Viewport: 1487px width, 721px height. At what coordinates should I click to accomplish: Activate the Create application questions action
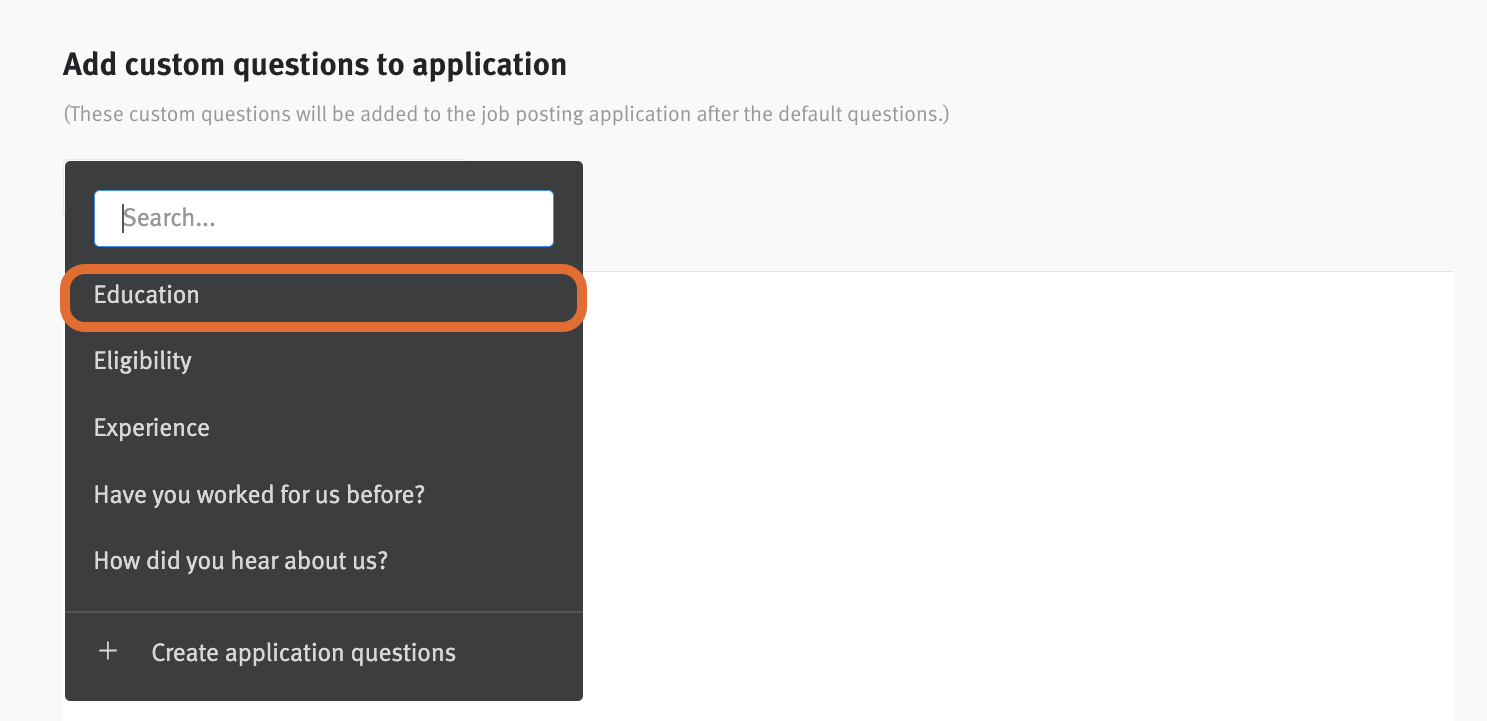303,652
